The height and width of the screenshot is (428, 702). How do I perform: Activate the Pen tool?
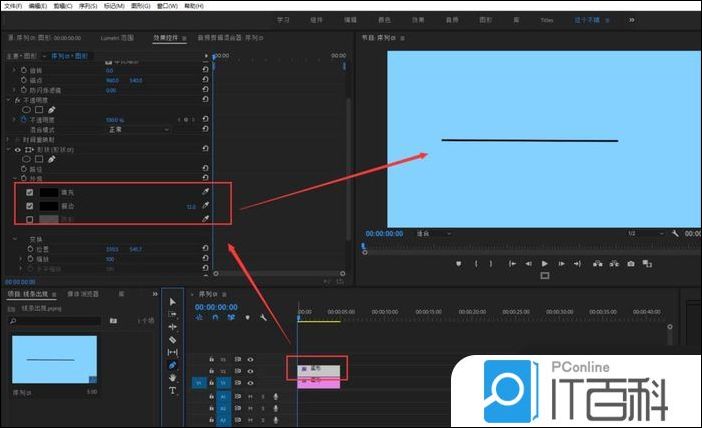pos(172,365)
